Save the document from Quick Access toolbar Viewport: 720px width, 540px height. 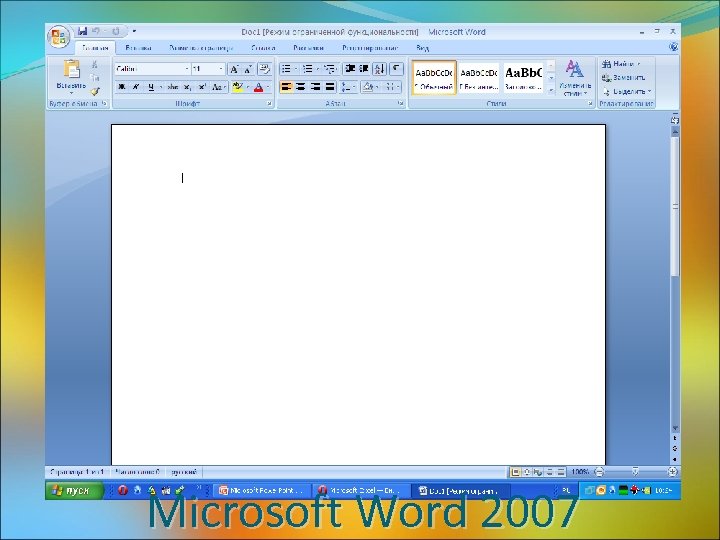pos(83,31)
